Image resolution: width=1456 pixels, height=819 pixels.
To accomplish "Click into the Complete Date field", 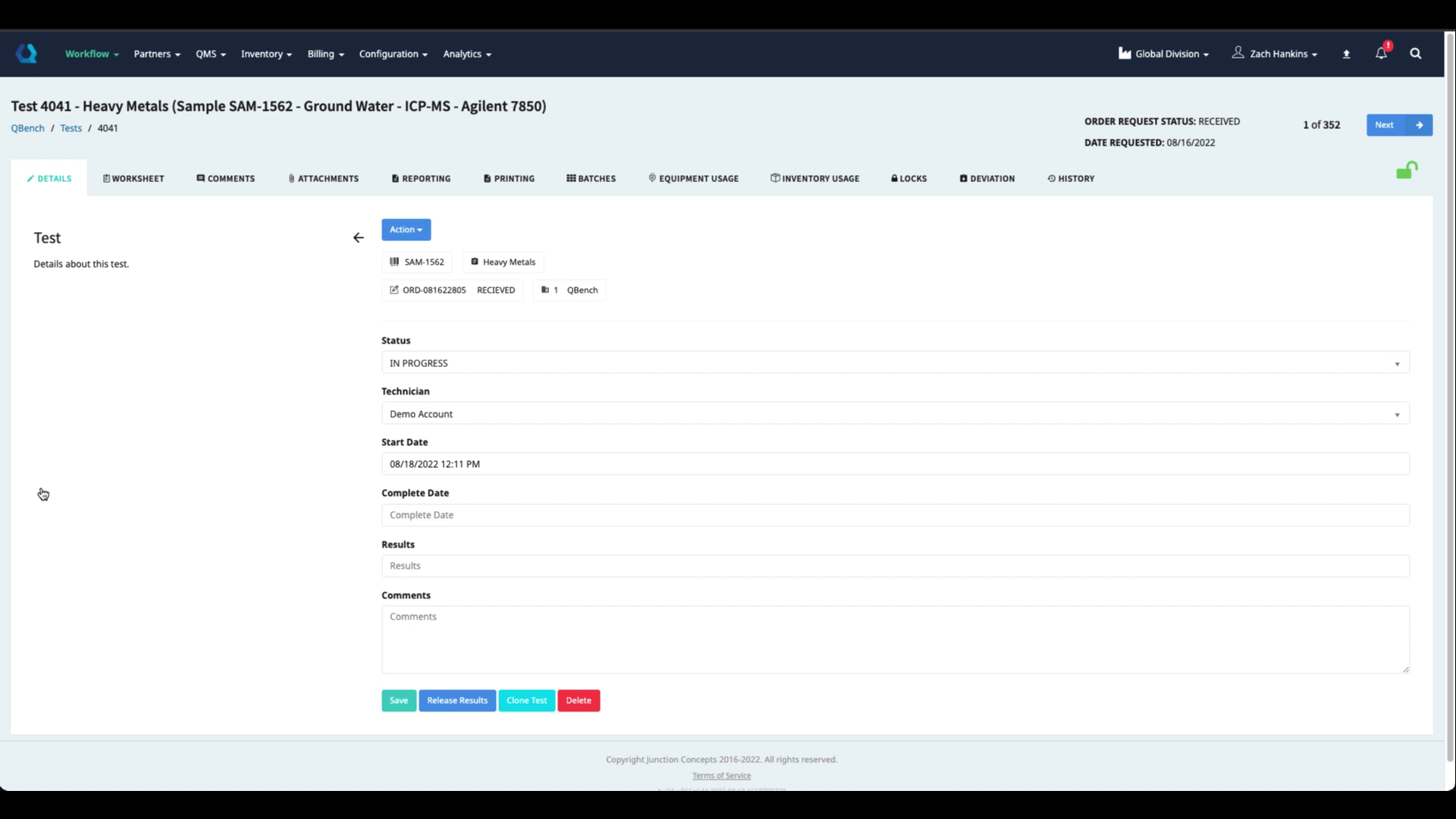I will [895, 515].
